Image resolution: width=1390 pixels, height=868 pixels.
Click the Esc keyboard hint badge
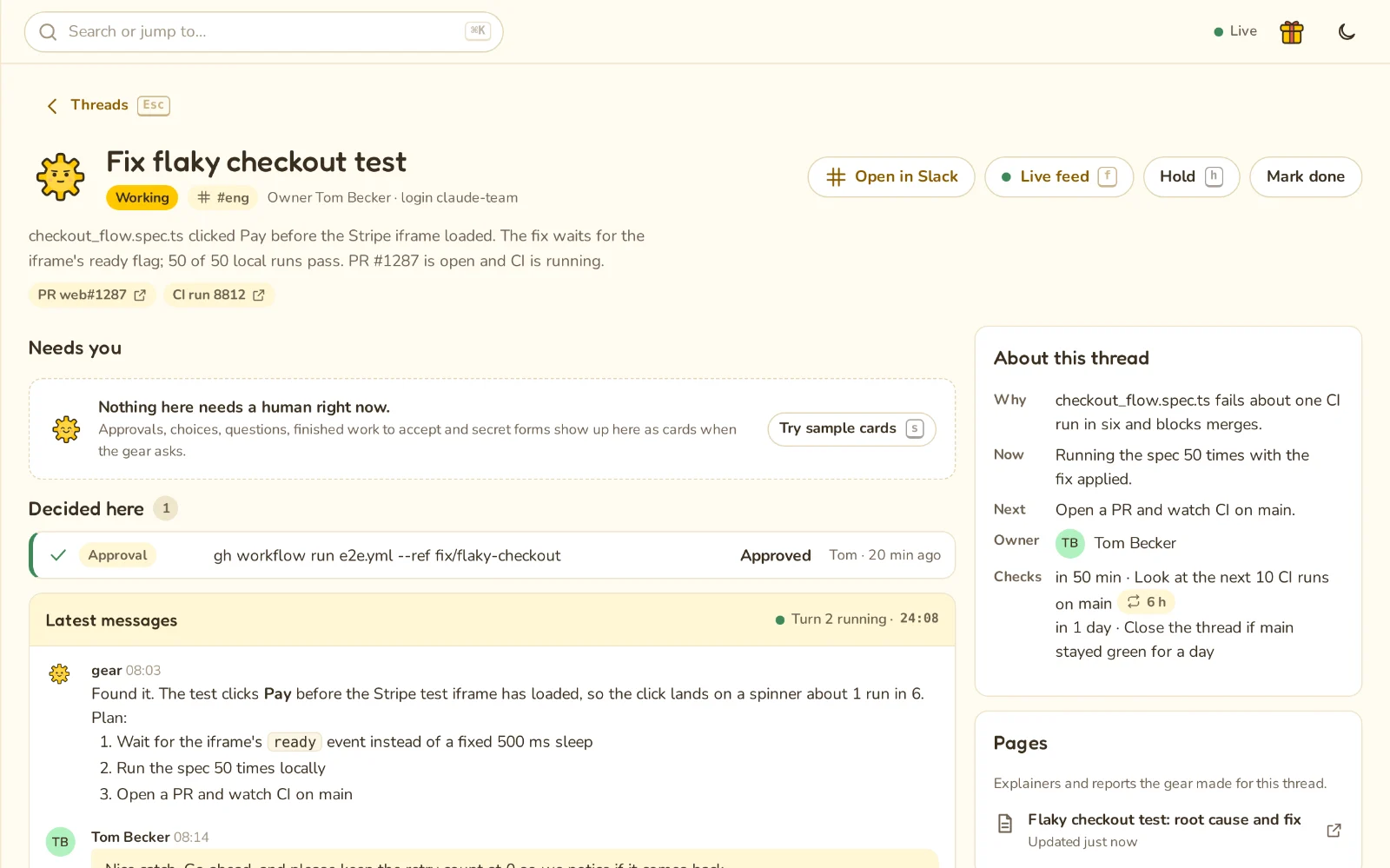point(154,105)
